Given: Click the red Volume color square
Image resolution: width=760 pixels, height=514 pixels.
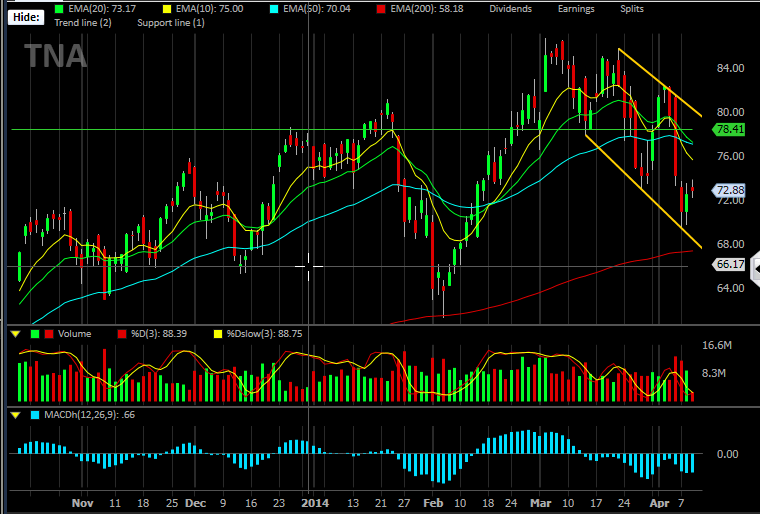Looking at the screenshot, I should pos(49,334).
